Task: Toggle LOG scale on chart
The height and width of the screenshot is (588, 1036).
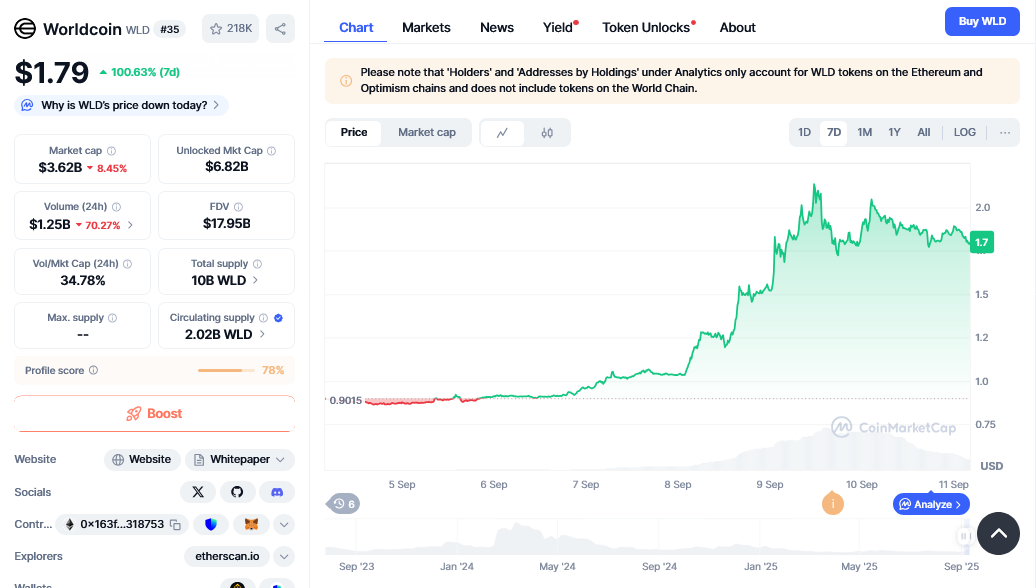Action: click(965, 132)
